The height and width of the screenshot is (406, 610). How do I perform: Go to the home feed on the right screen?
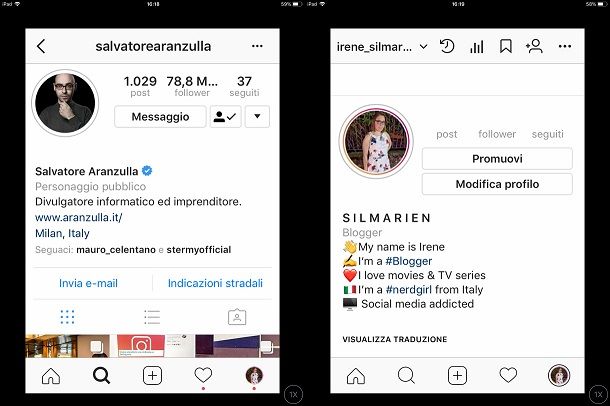(x=356, y=376)
